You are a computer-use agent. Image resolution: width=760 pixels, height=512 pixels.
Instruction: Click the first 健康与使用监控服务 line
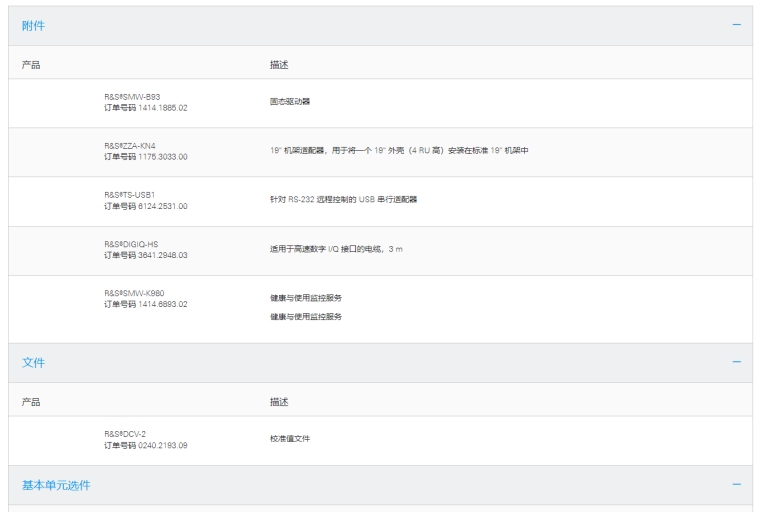[305, 300]
